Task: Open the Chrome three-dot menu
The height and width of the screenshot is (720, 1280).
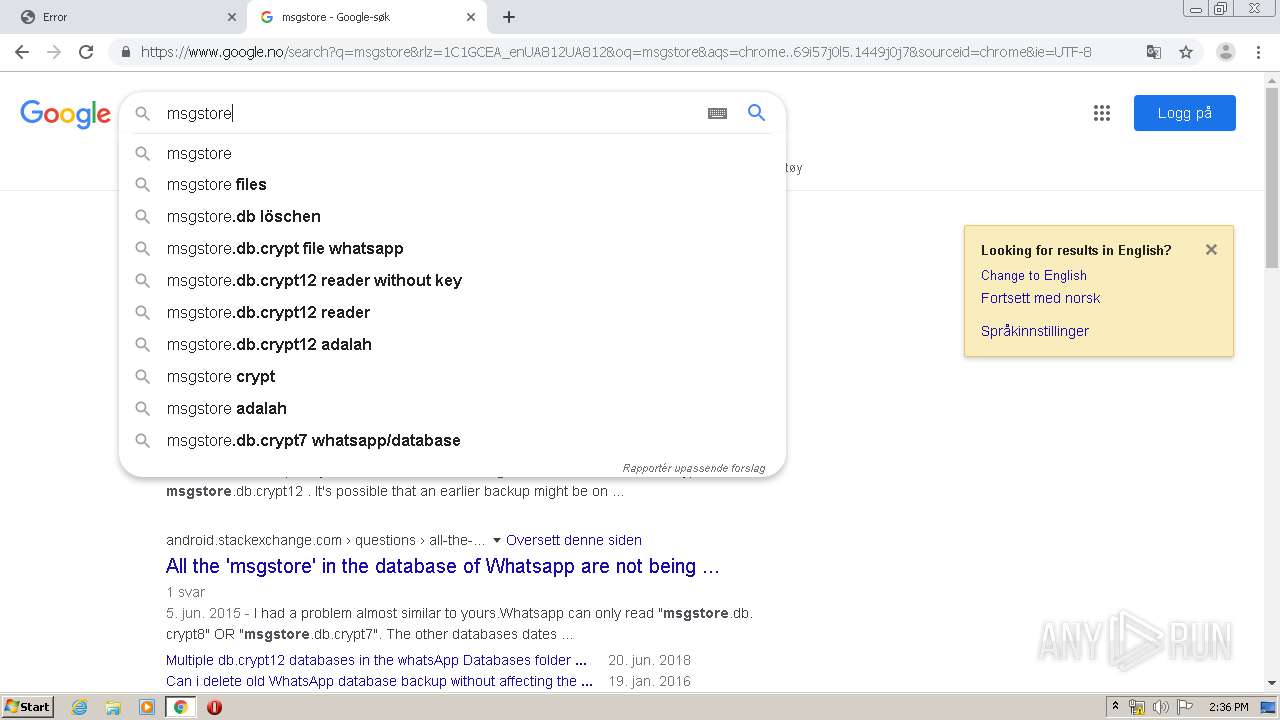Action: 1259,52
